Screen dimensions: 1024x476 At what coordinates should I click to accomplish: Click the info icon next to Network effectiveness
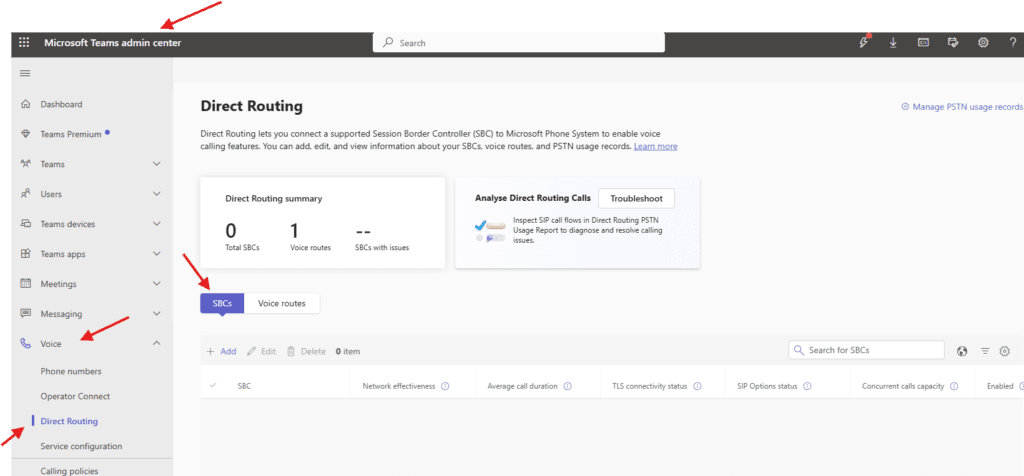coord(445,386)
